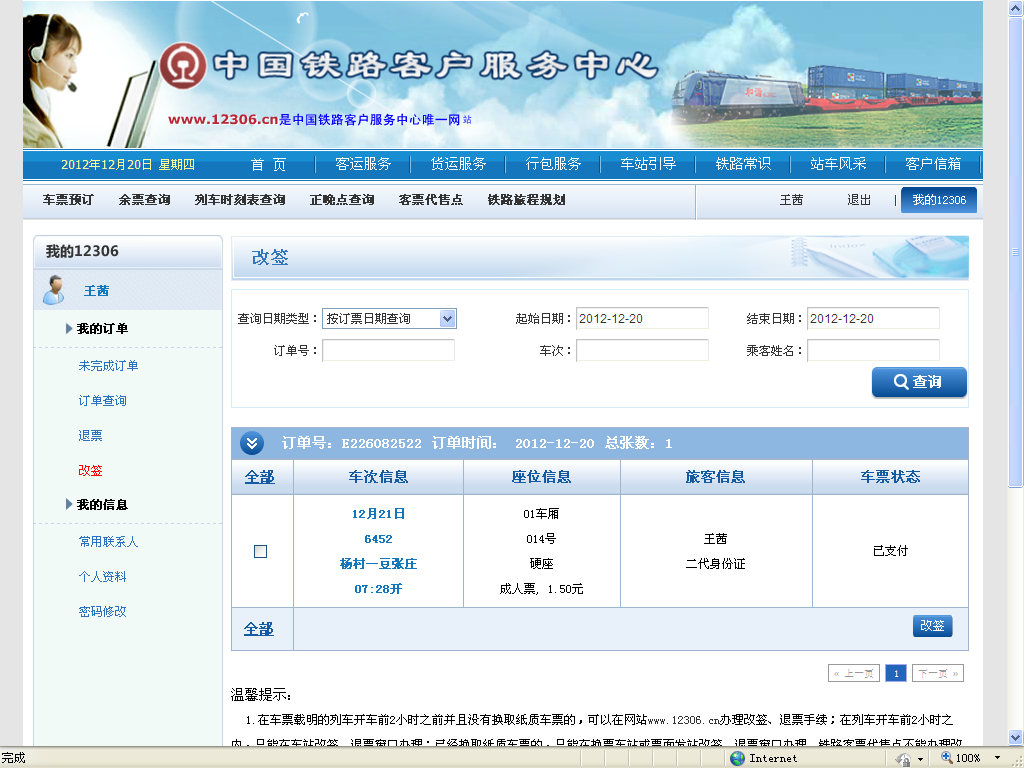The width and height of the screenshot is (1024, 768).
Task: Click train number 6452 link
Action: pyautogui.click(x=378, y=539)
